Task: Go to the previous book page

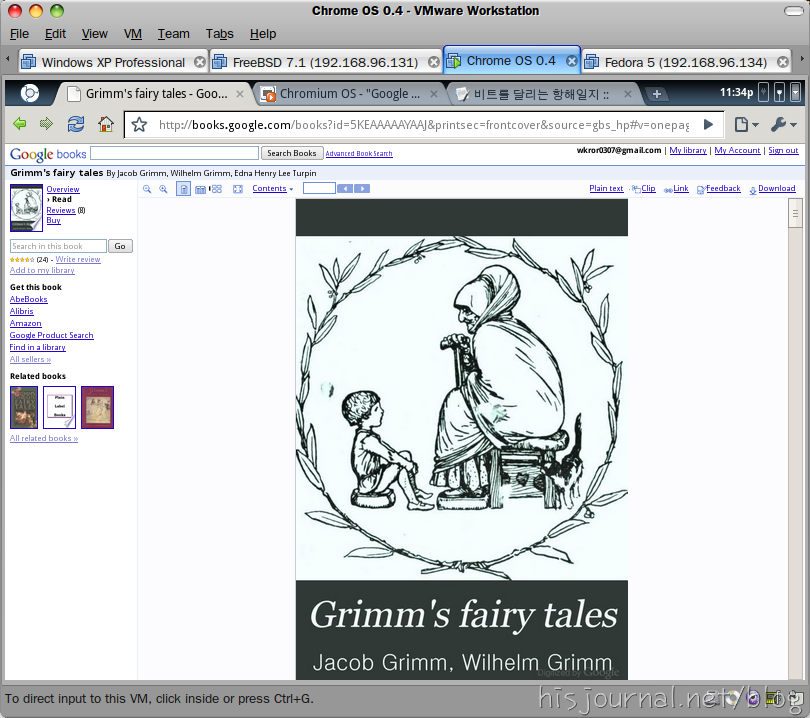Action: (345, 189)
